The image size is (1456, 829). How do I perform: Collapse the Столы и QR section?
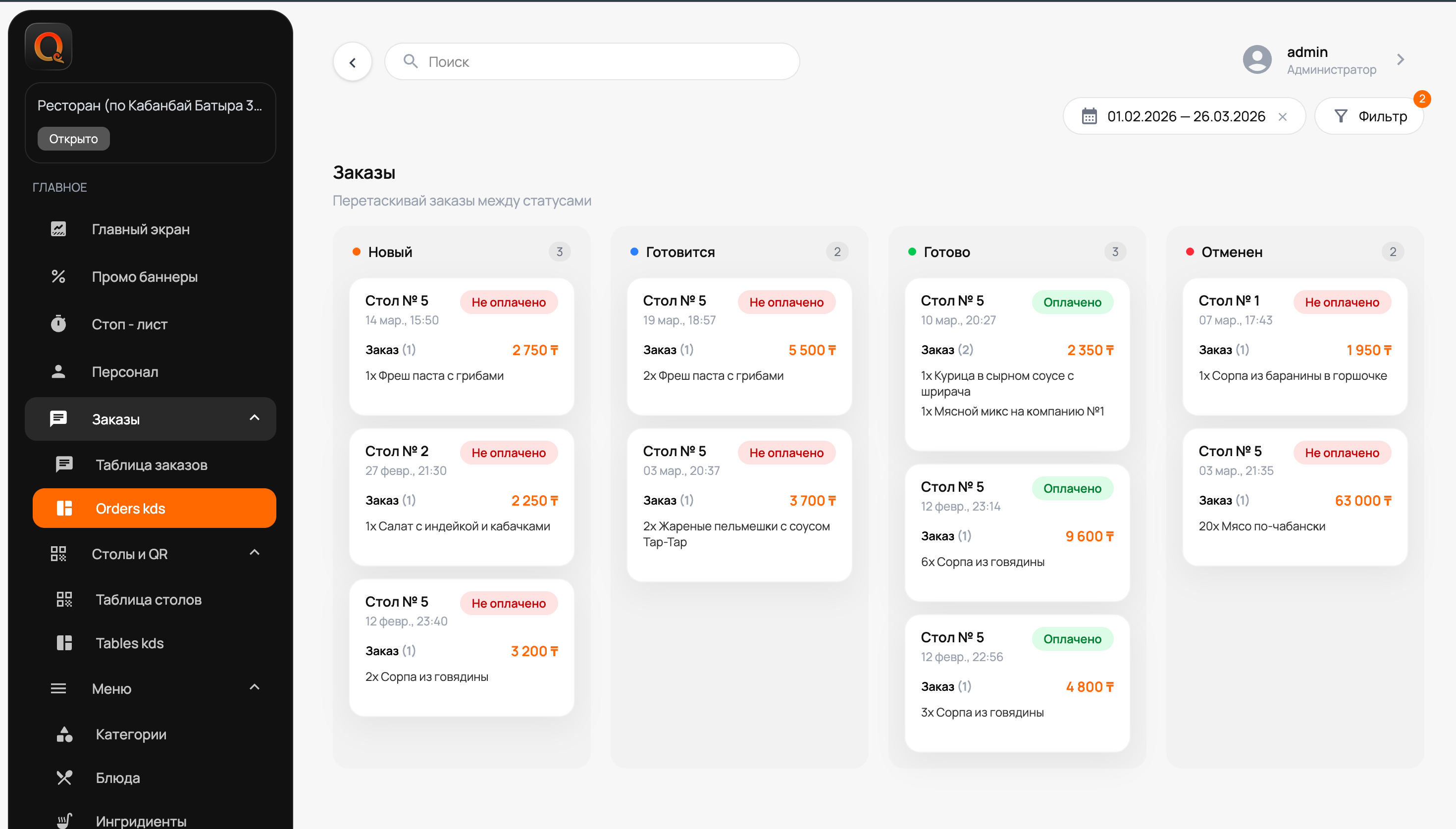[255, 553]
